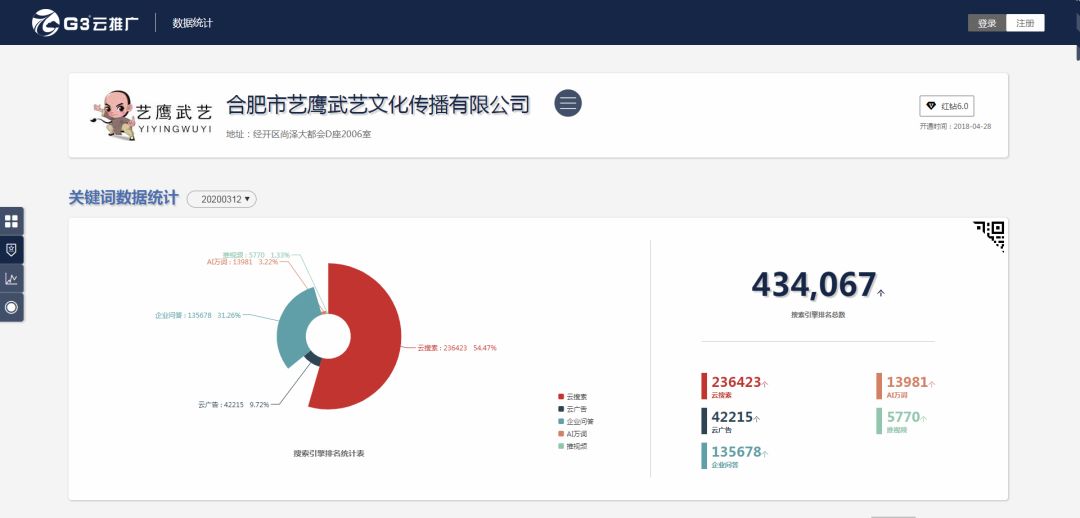This screenshot has height=518, width=1080.
Task: Click the 红钻6.0 badge
Action: point(946,106)
